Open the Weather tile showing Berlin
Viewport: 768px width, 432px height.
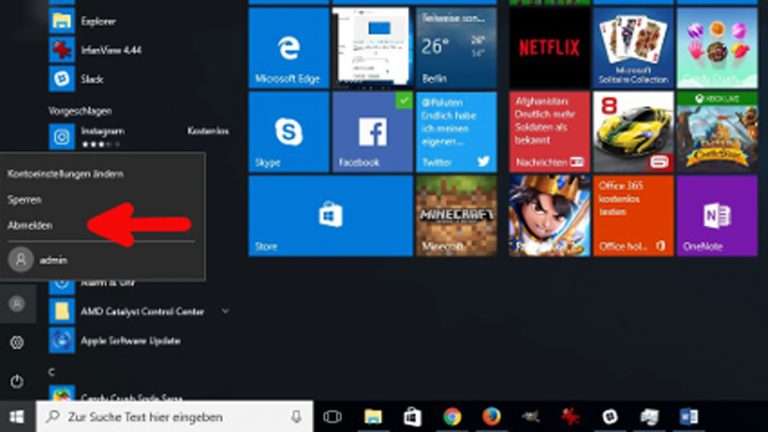456,48
